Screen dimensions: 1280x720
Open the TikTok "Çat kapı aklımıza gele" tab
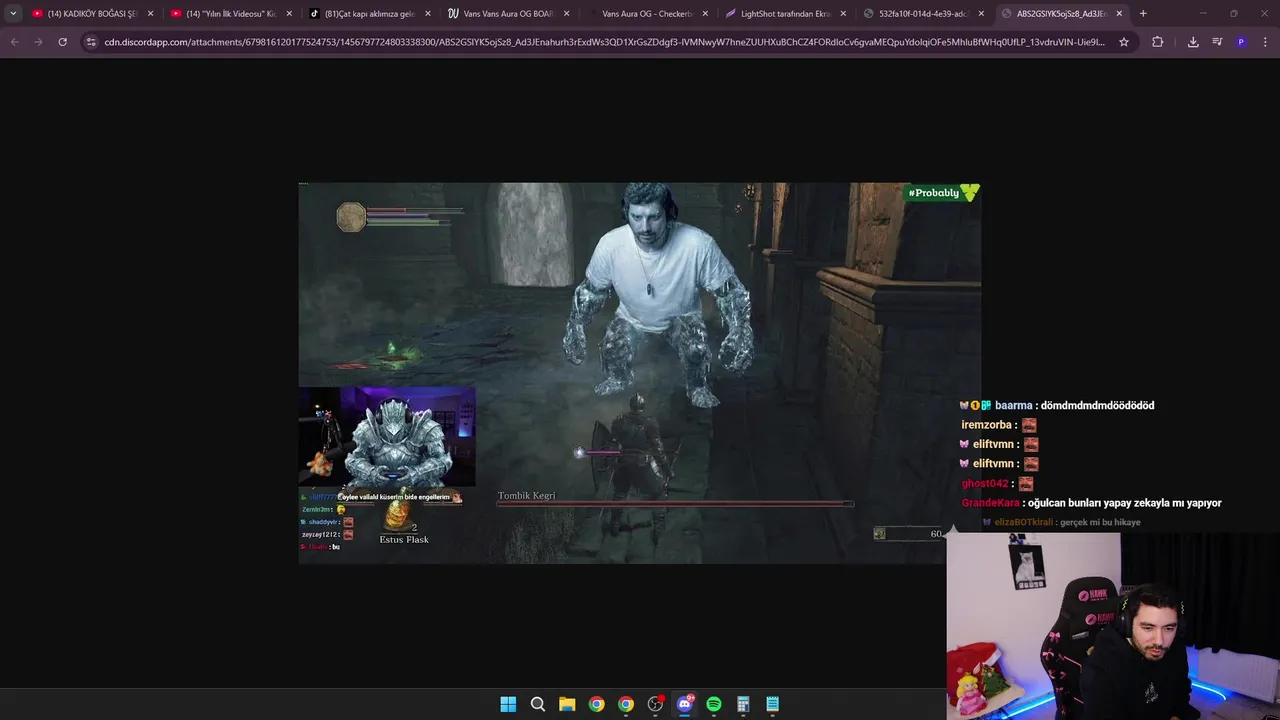pos(368,14)
